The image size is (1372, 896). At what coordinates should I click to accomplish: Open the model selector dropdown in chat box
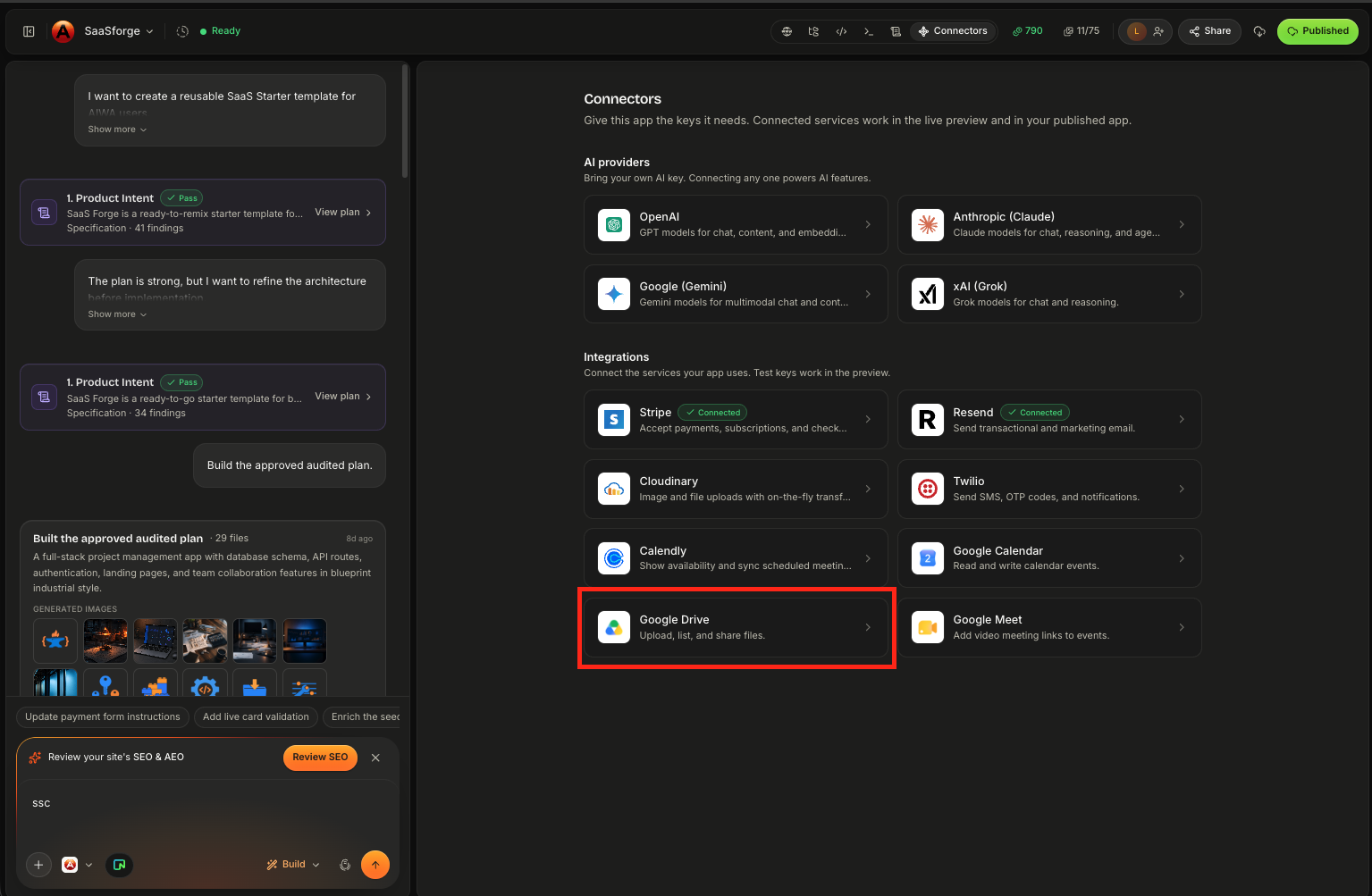pos(77,865)
